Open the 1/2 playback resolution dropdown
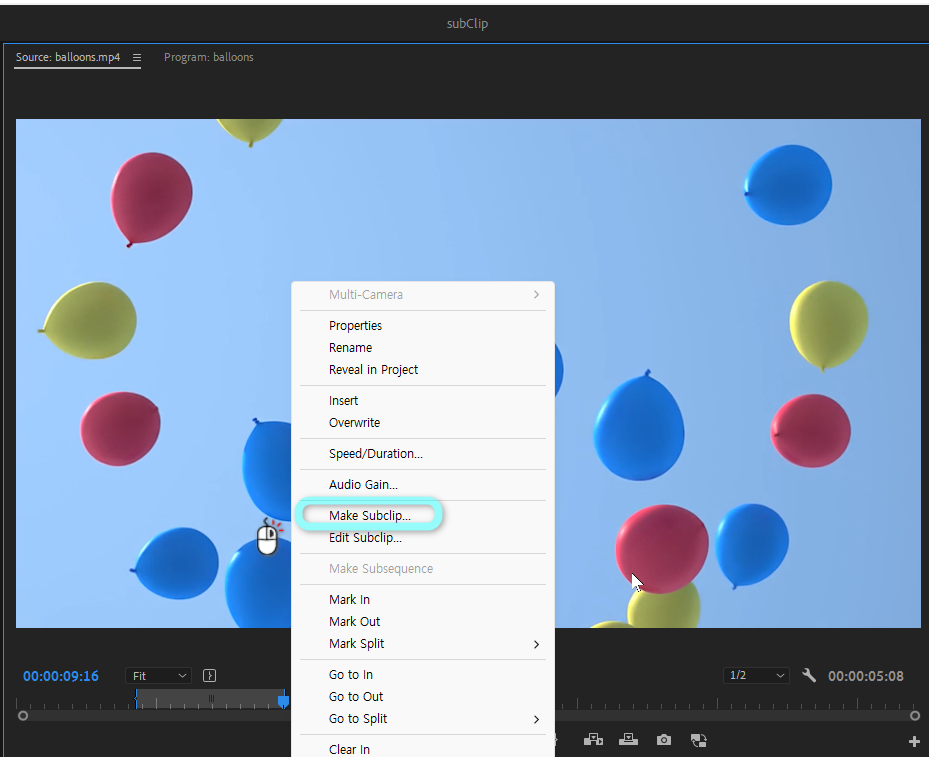Screen dimensions: 929x757 point(755,676)
